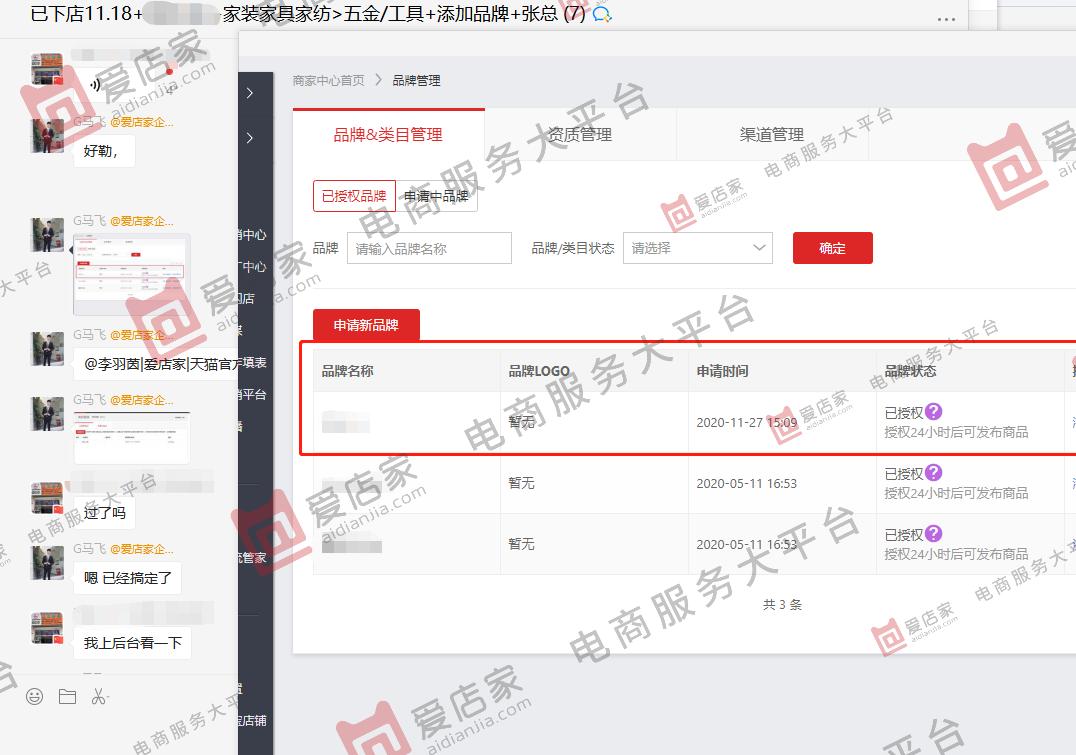Expand the sidebar with the top chevron arrow

pyautogui.click(x=249, y=91)
